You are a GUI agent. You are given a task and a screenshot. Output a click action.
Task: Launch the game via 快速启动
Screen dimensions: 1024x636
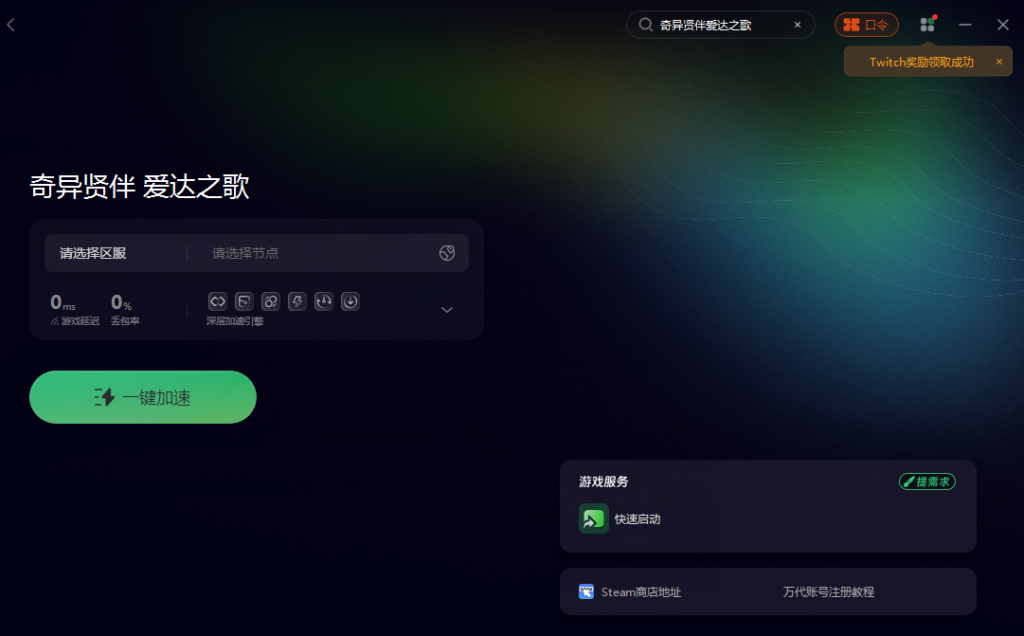point(620,518)
